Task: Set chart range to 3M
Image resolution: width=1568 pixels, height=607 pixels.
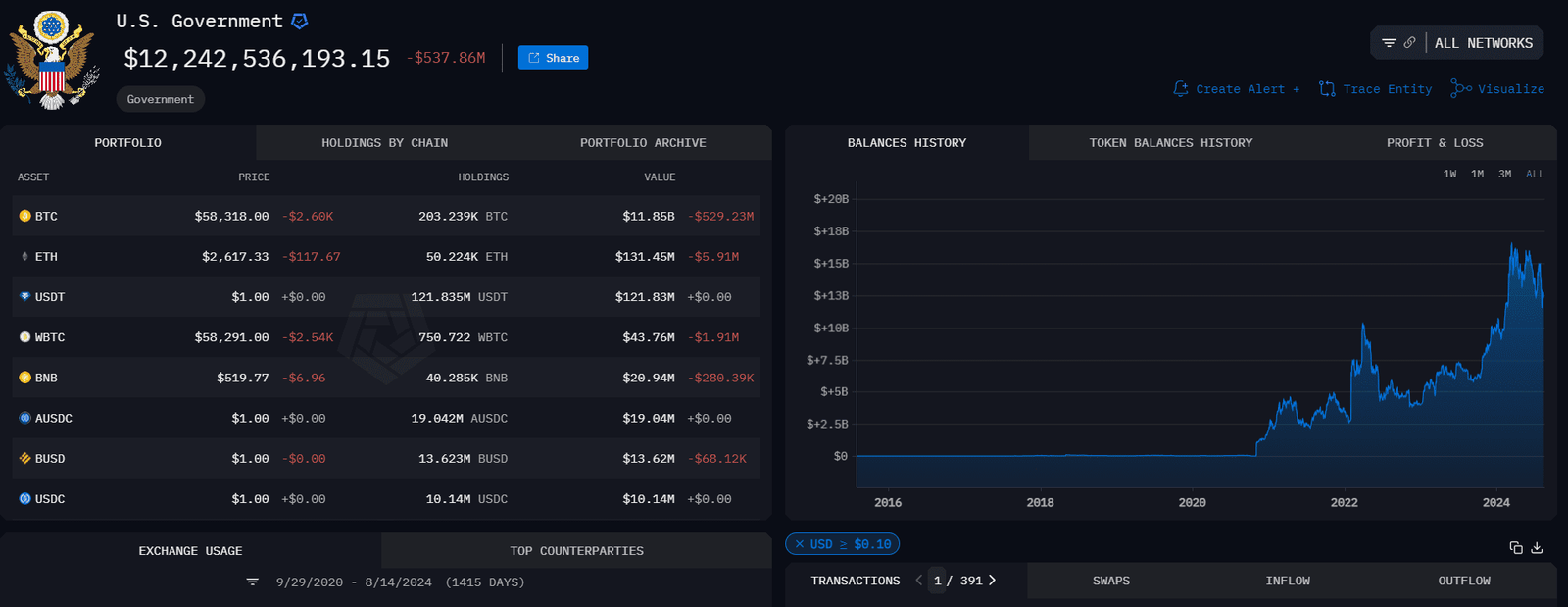Action: [1504, 174]
